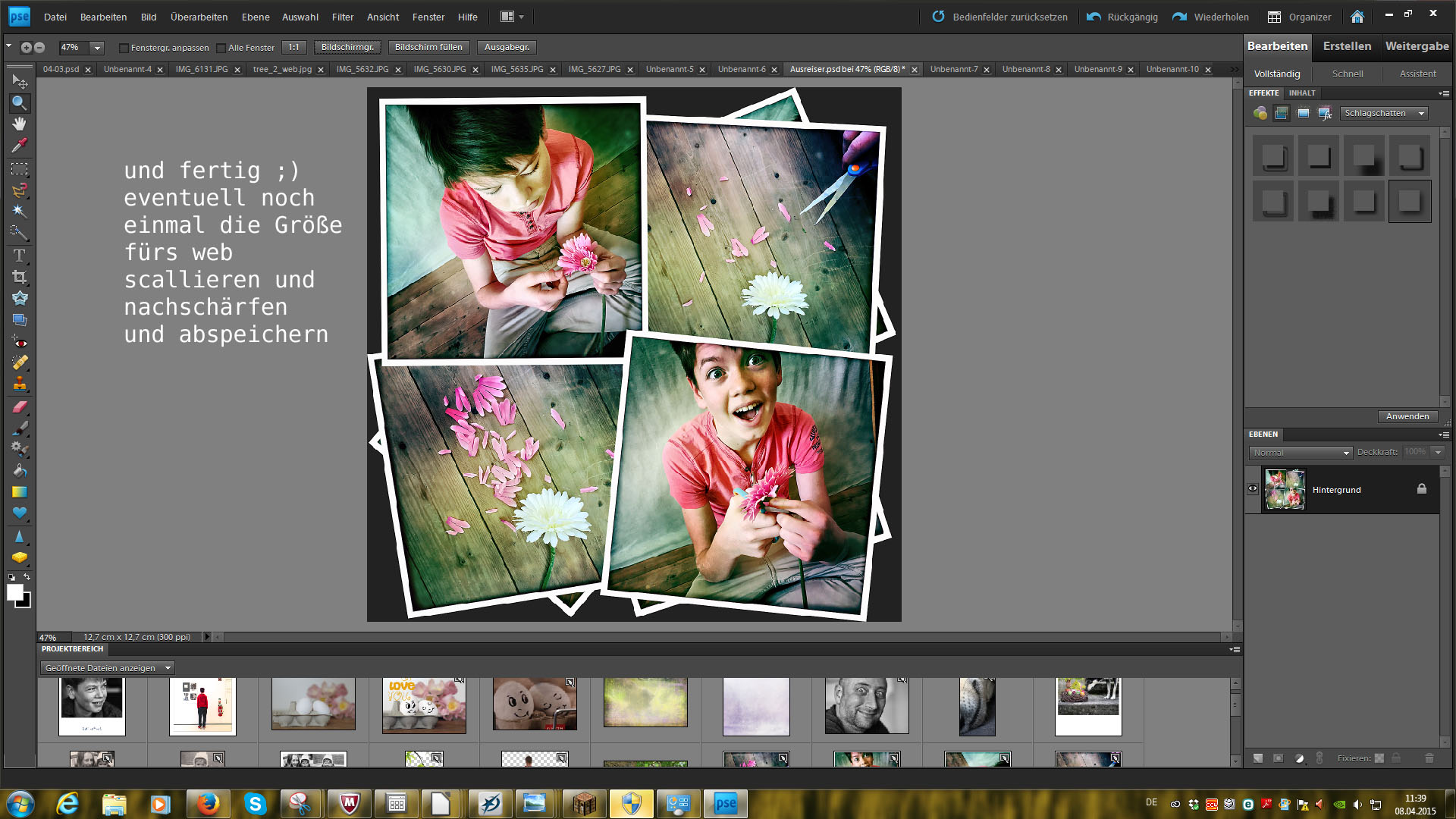
Task: Select the Sponge tool
Action: [20, 557]
